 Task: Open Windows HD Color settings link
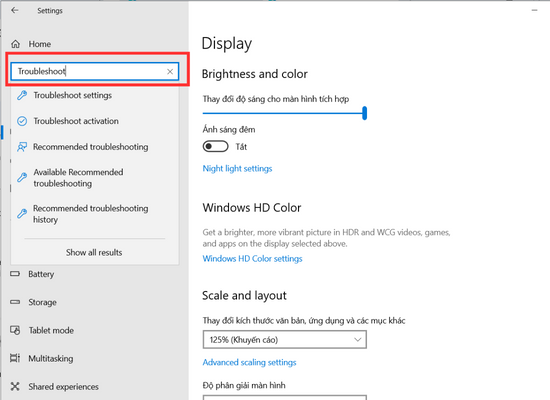[x=253, y=259]
